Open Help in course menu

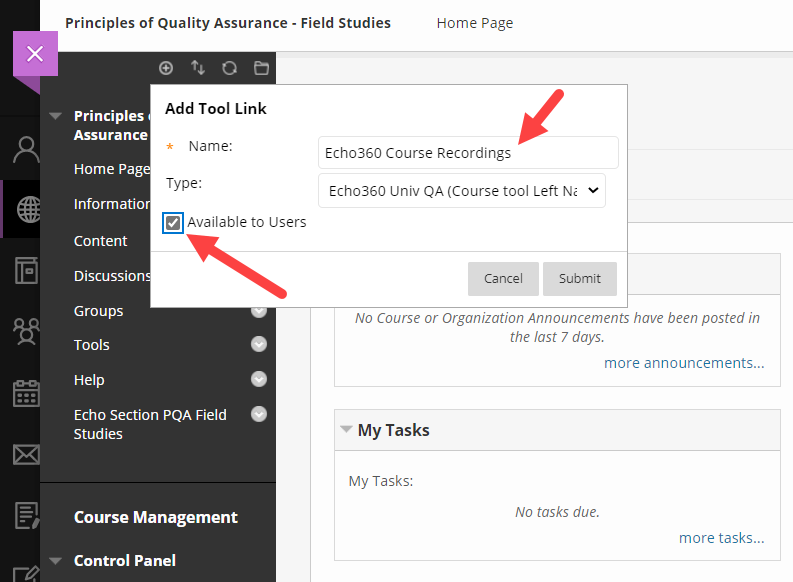point(89,380)
